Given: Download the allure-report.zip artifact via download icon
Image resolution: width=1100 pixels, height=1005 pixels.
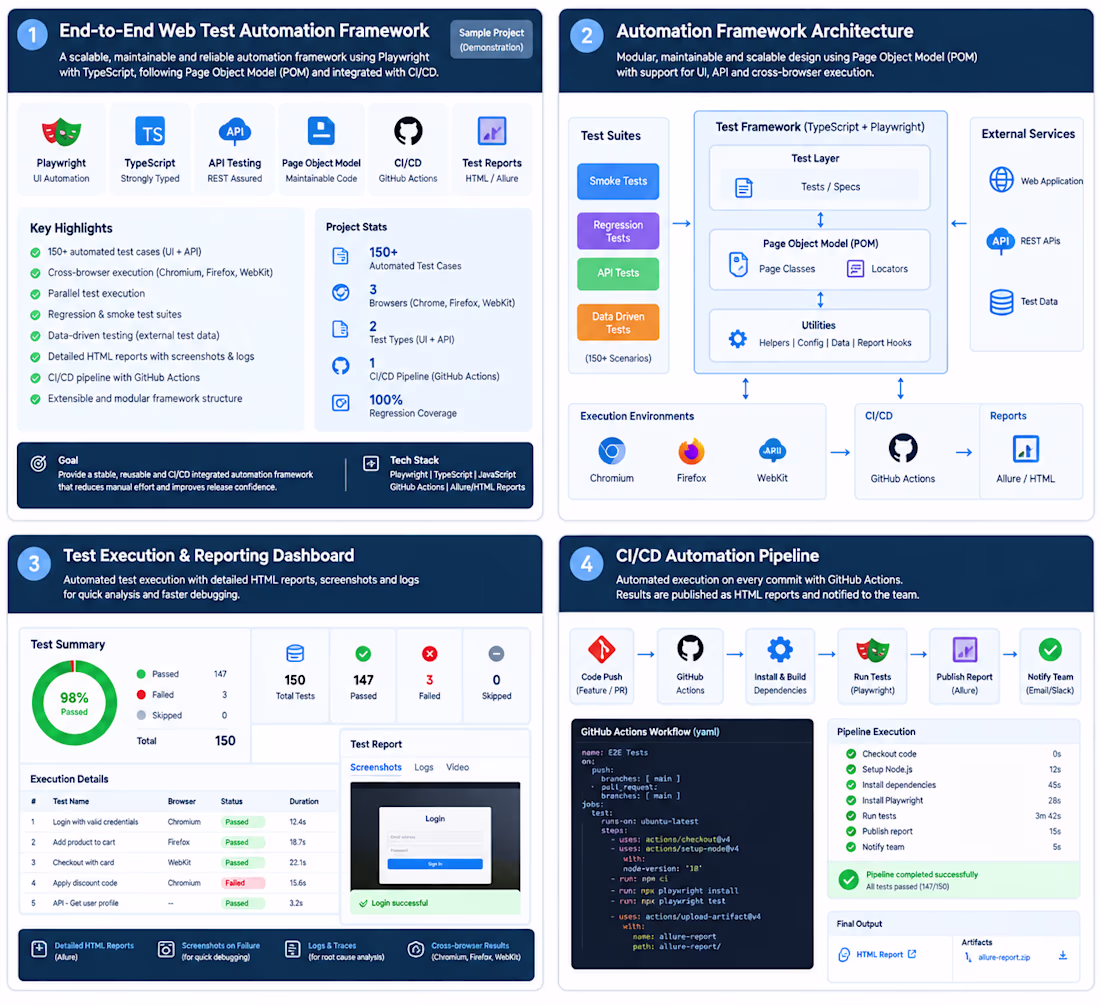Looking at the screenshot, I should click(1063, 955).
